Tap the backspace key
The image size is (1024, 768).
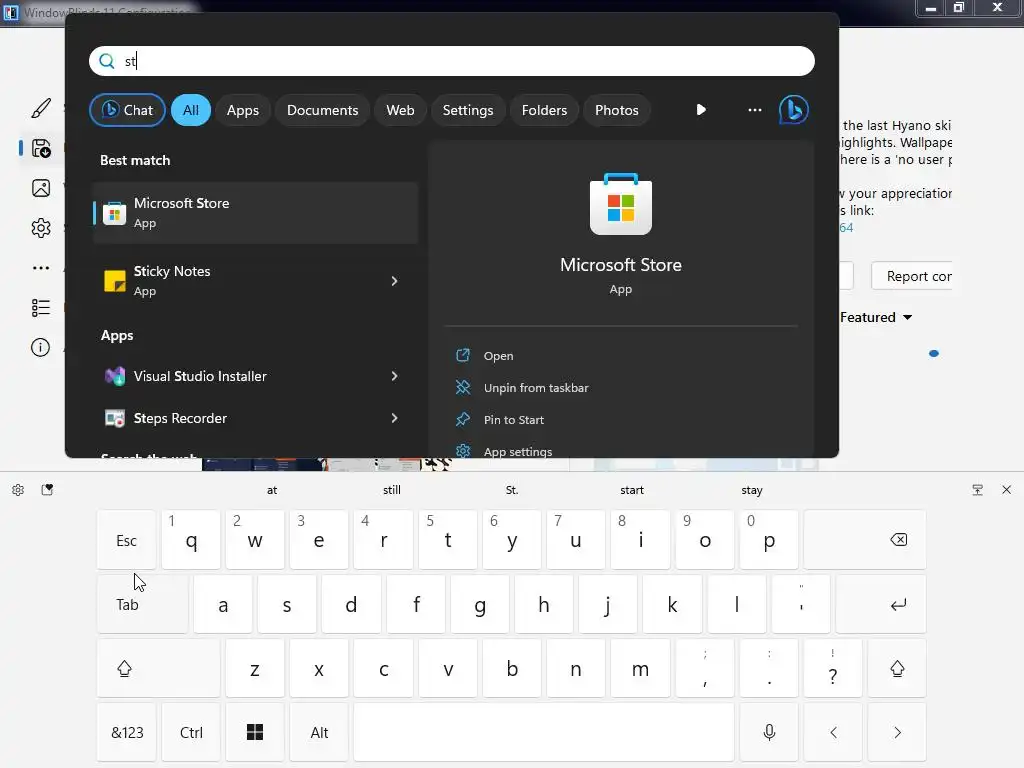point(865,539)
